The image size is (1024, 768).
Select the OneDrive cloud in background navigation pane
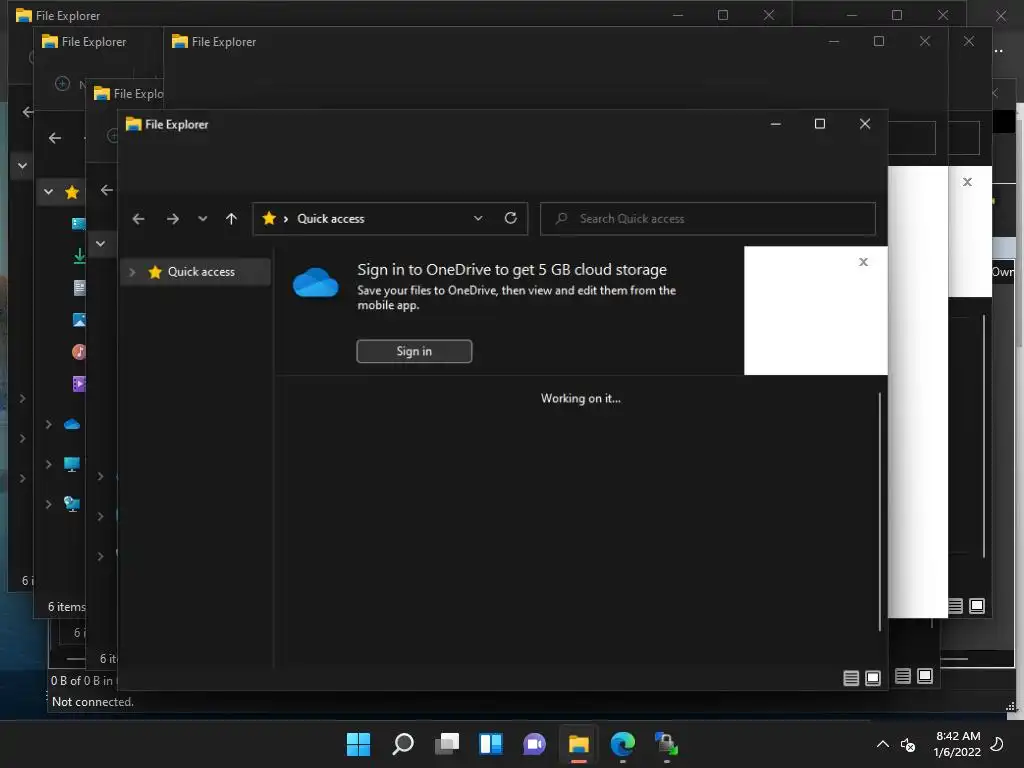tap(72, 424)
